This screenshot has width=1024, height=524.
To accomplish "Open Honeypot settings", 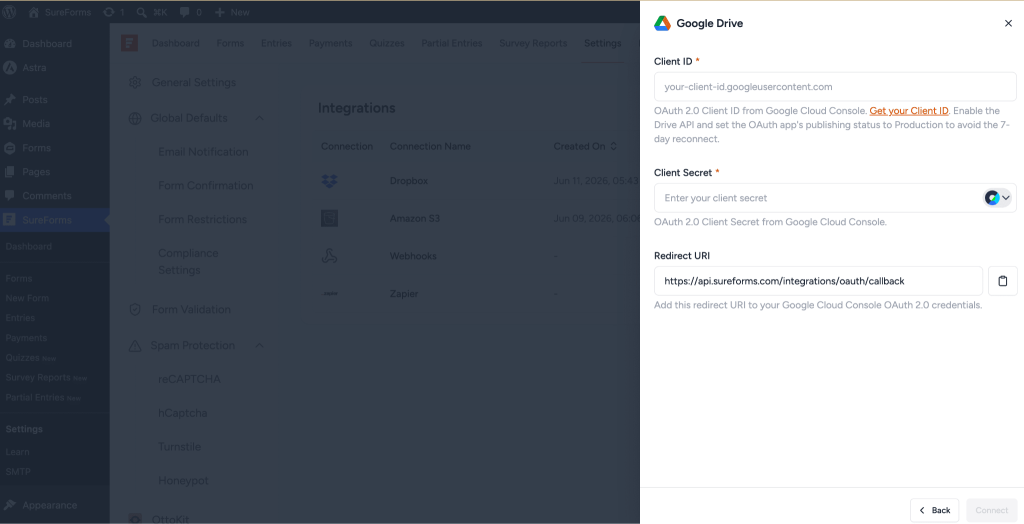I will tap(184, 481).
